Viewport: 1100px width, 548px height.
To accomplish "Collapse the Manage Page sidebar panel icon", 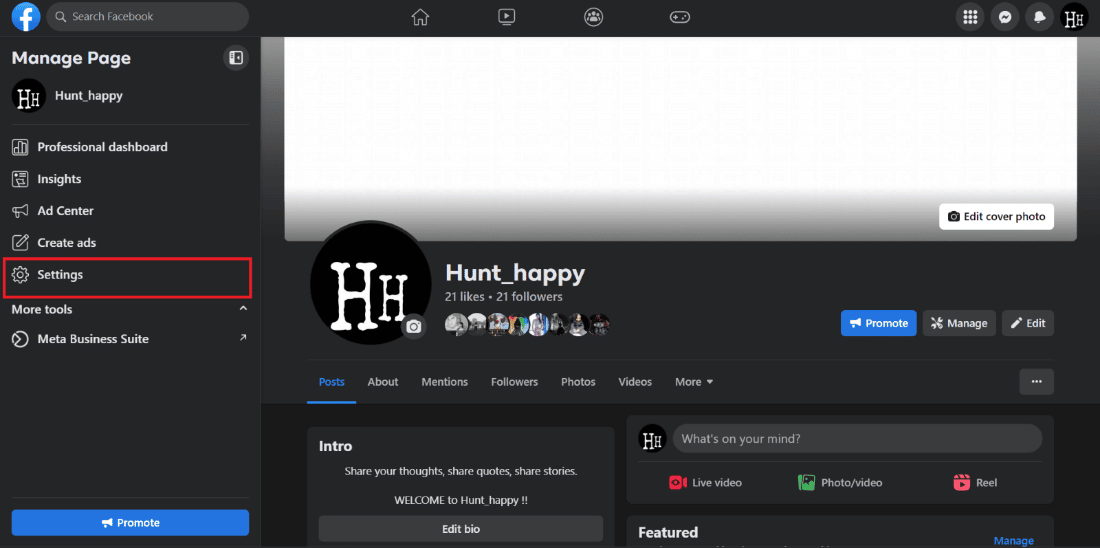I will tap(236, 58).
